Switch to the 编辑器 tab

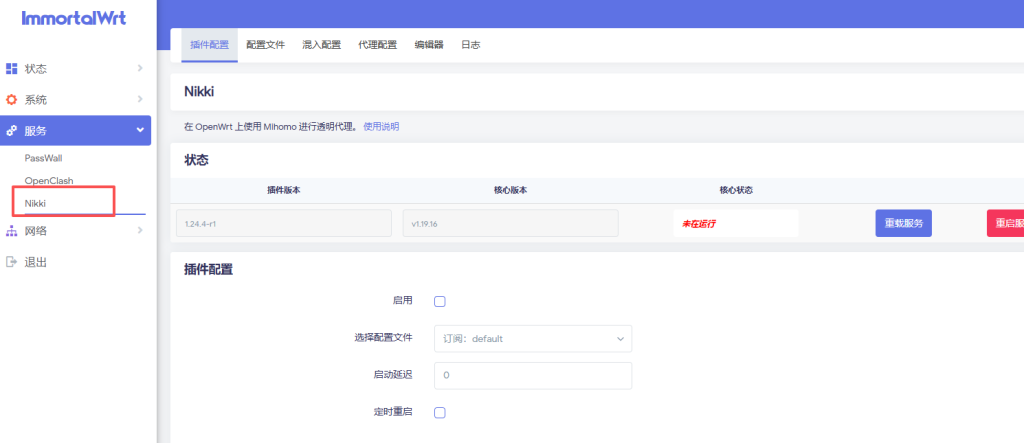coord(429,45)
